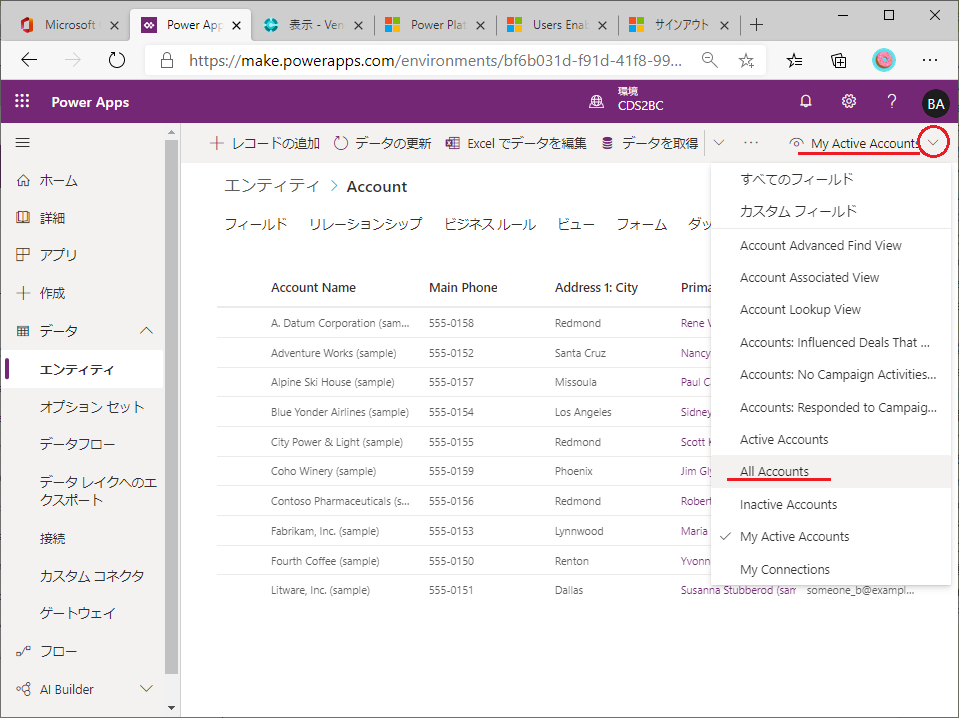Select すべてのフィールド in the view menu
959x718 pixels.
point(831,179)
